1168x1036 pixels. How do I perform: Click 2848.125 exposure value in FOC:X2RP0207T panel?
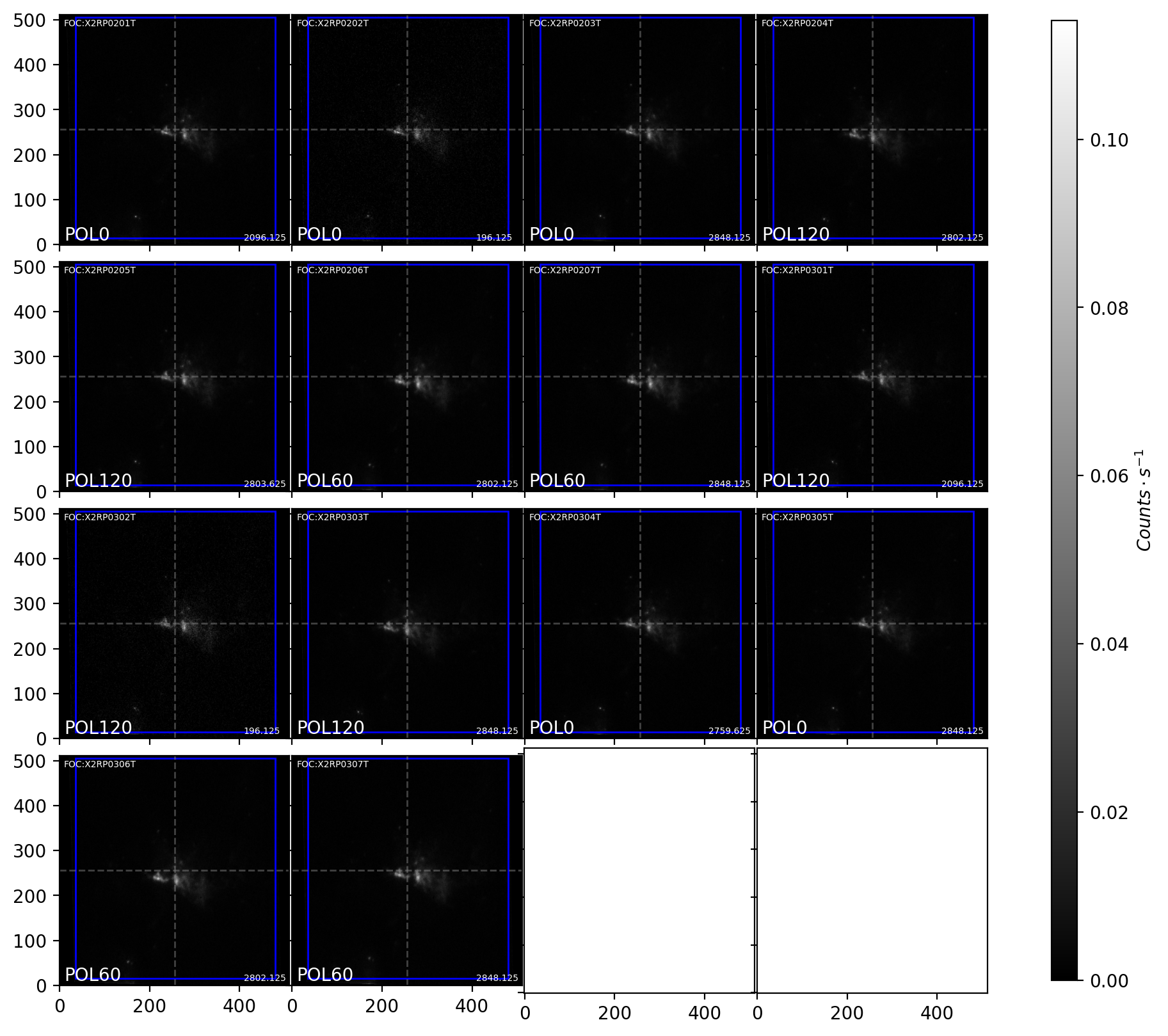[729, 484]
